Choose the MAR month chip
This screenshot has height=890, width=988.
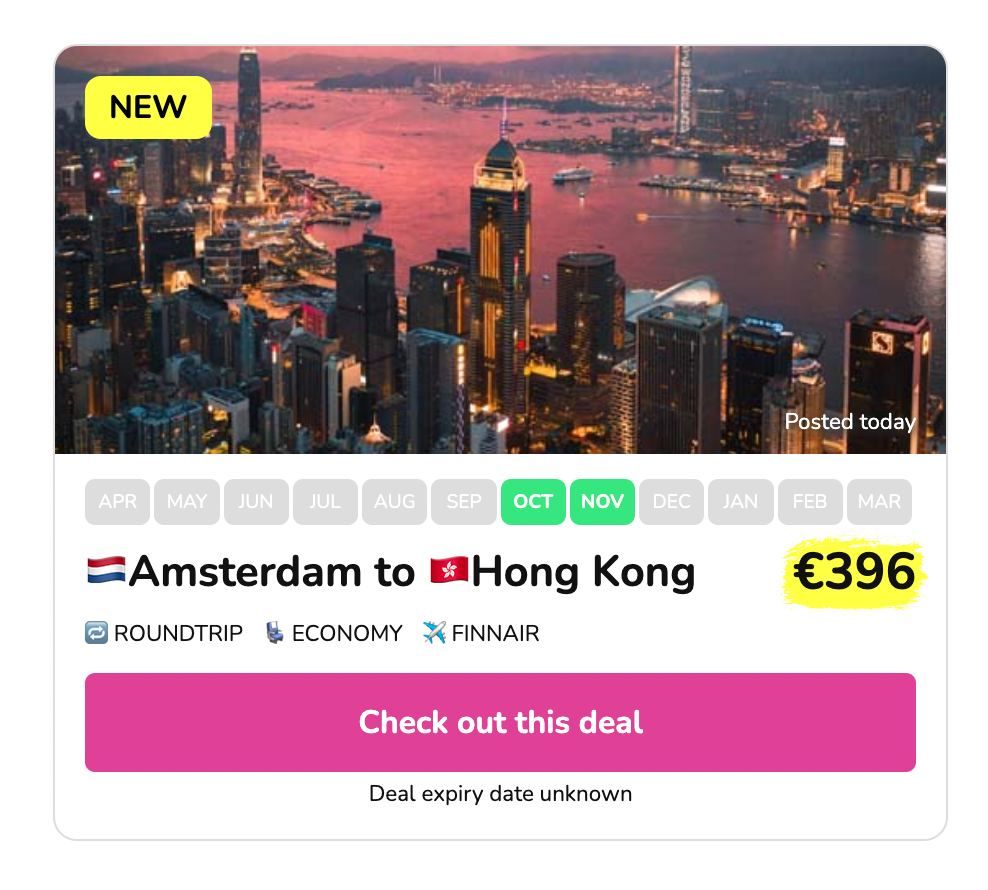[x=879, y=502]
